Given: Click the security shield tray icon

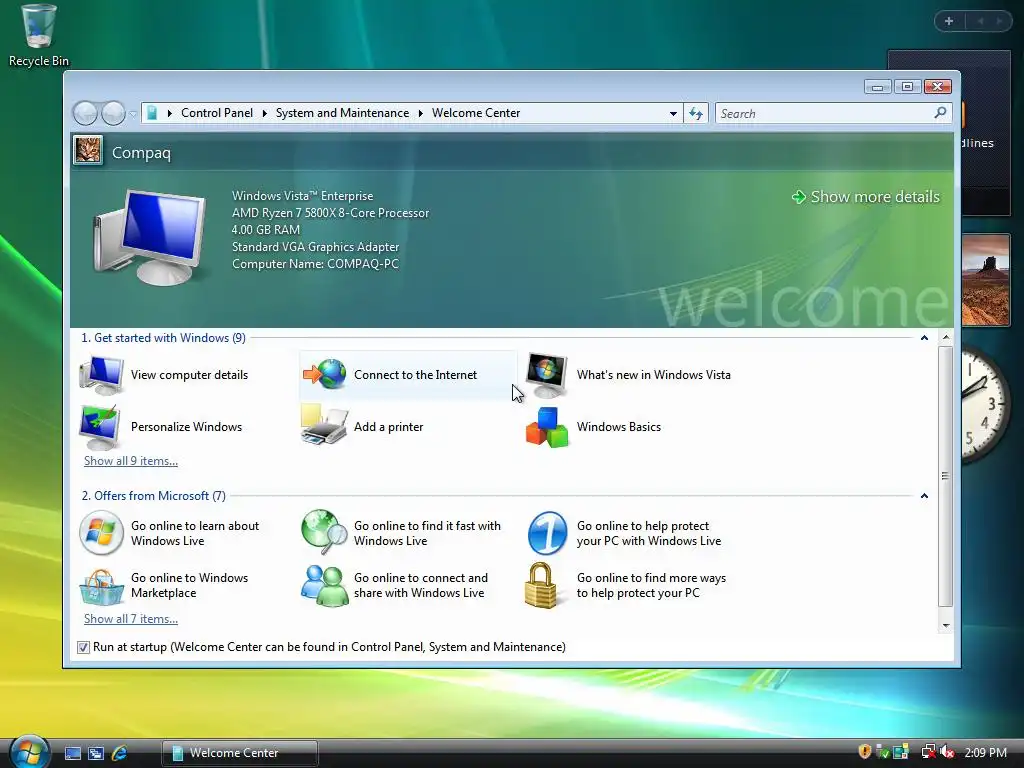Looking at the screenshot, I should (865, 752).
